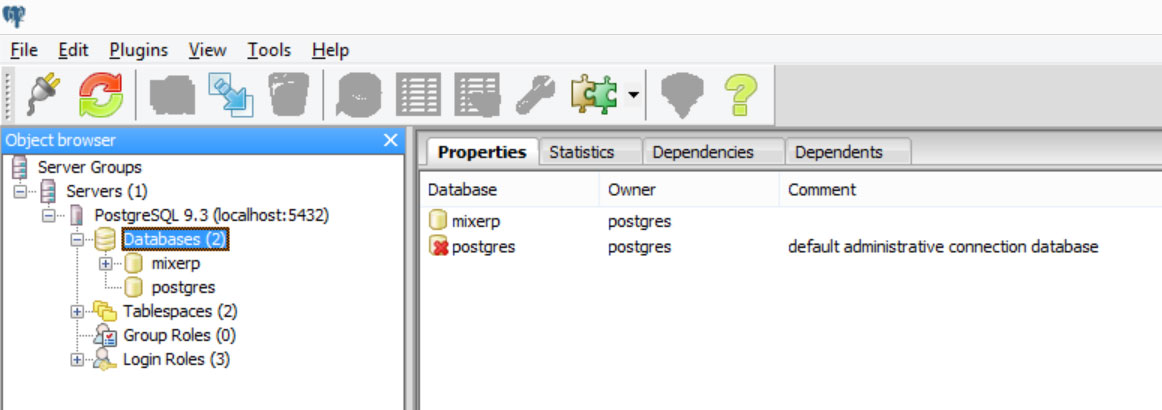Open help via yellow question mark icon
The image size is (1162, 410).
[740, 94]
